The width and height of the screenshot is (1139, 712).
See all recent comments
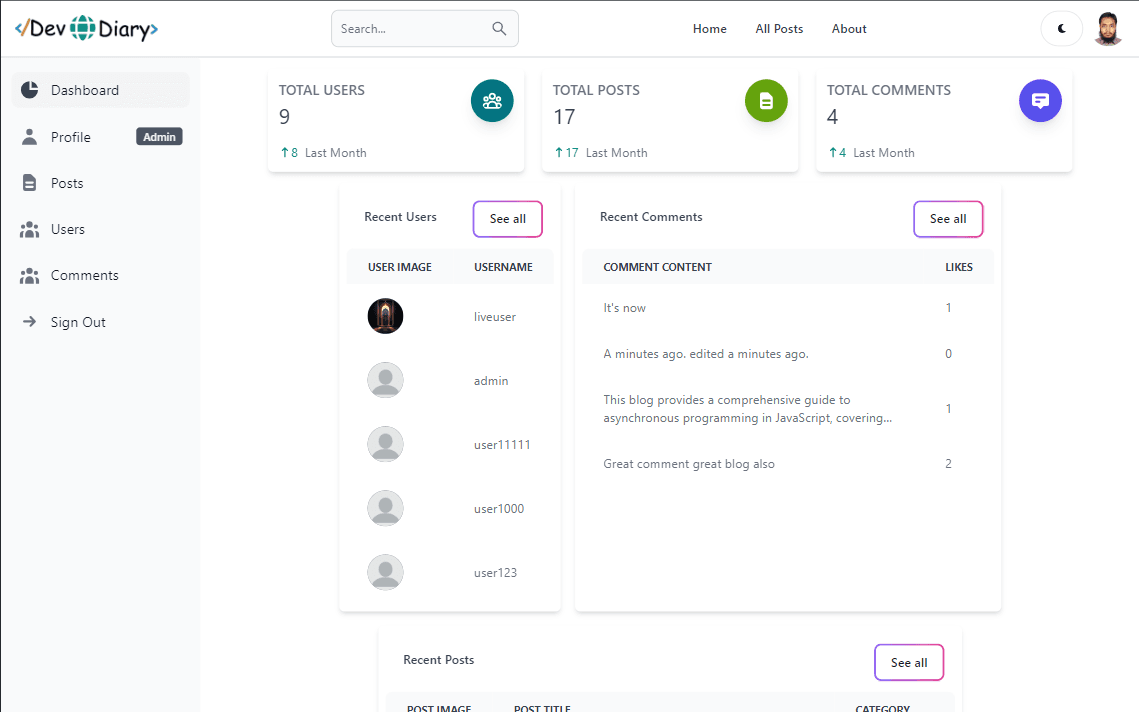point(947,219)
